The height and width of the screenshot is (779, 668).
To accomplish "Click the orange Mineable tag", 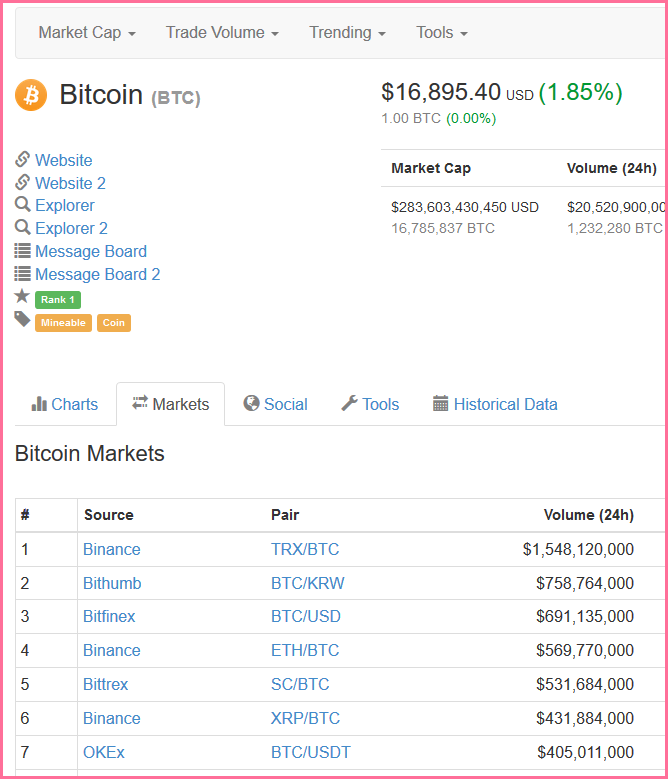I will point(63,323).
